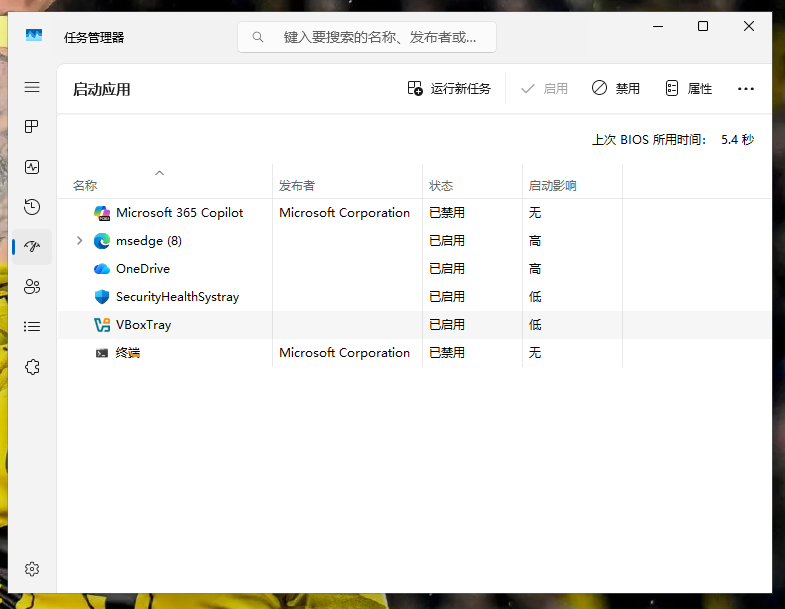Screen dimensions: 785x609
Task: Click the msedge browser icon
Action: 102,241
